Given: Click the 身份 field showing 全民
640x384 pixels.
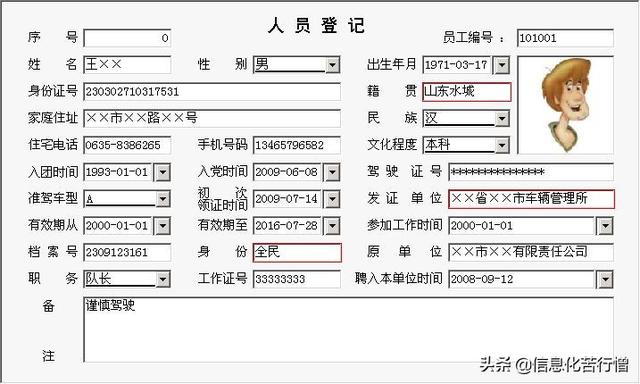Looking at the screenshot, I should point(297,253).
